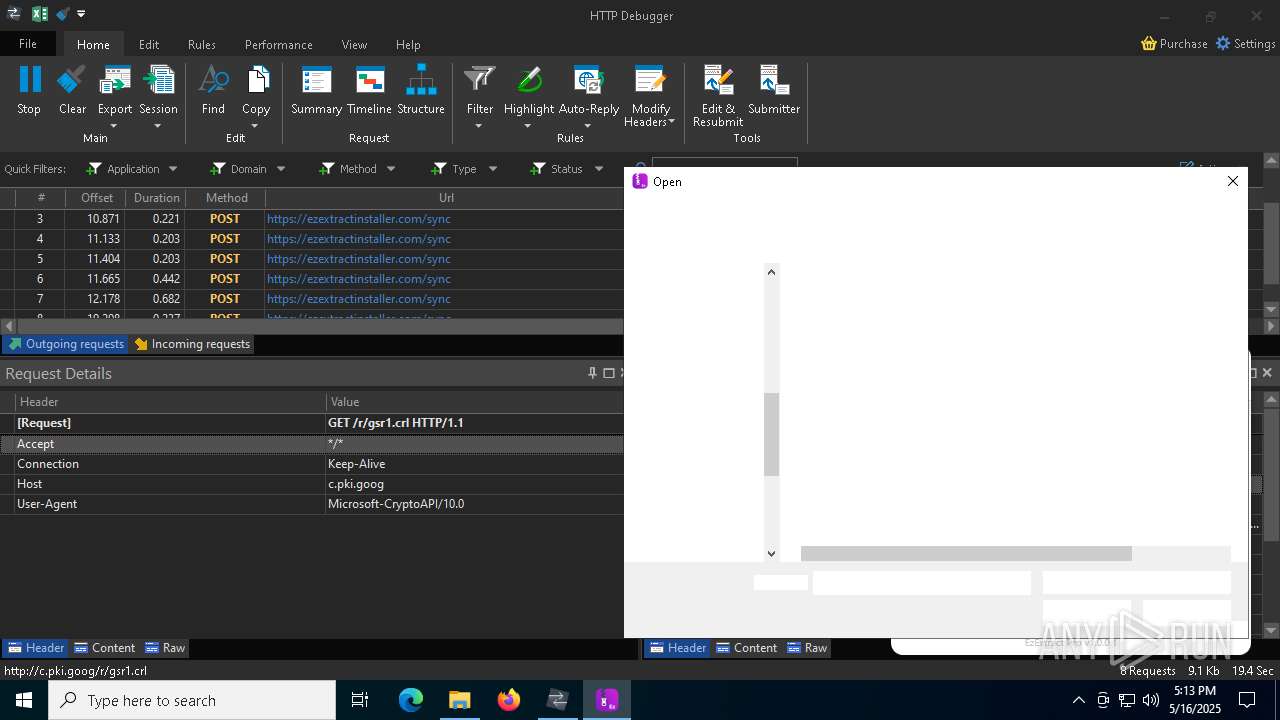
Task: Select the response Header tab
Action: (x=677, y=648)
